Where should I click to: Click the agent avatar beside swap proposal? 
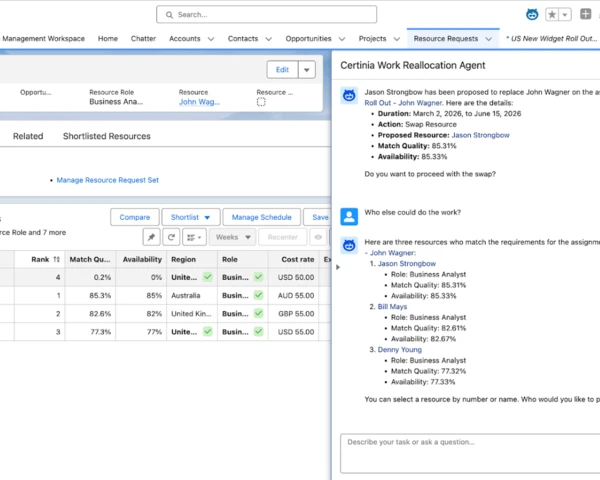point(349,95)
